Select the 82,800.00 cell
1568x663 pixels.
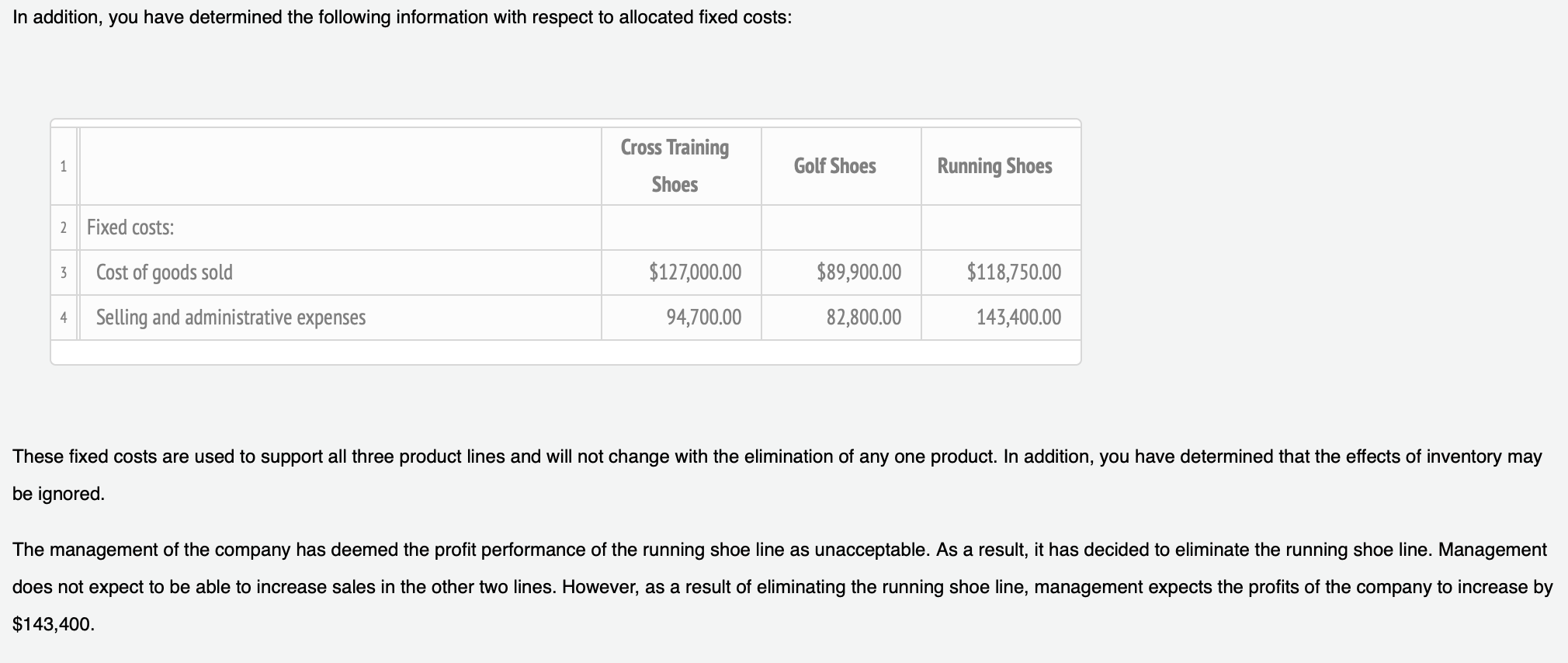click(841, 318)
